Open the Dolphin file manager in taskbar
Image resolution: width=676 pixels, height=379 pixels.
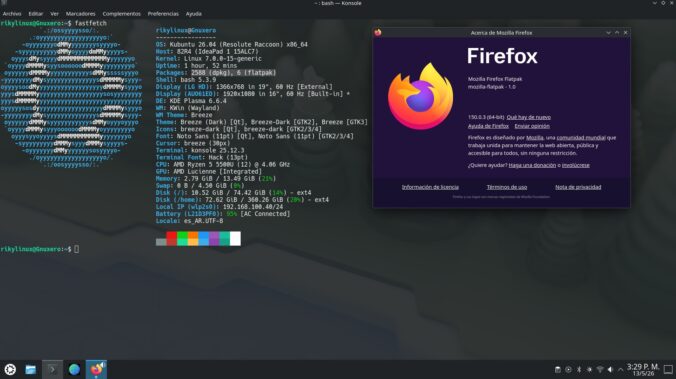[x=31, y=370]
